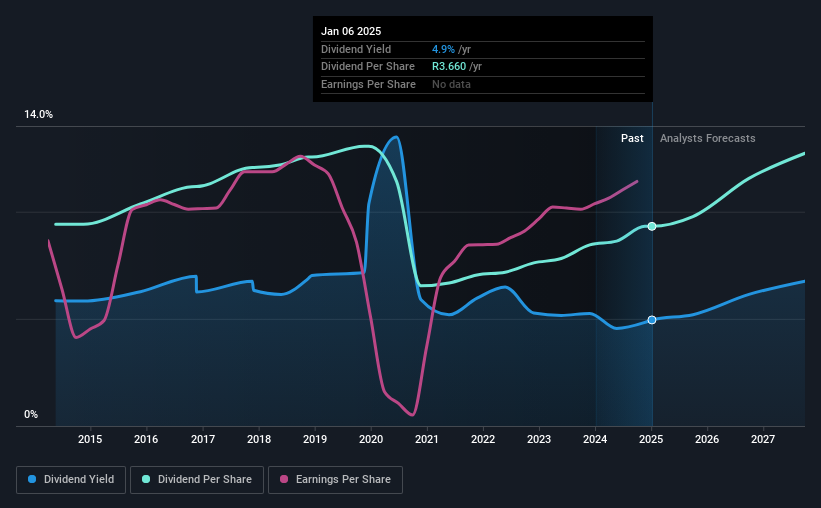Click the 2017 x-axis label
Image resolution: width=821 pixels, height=508 pixels.
point(203,439)
